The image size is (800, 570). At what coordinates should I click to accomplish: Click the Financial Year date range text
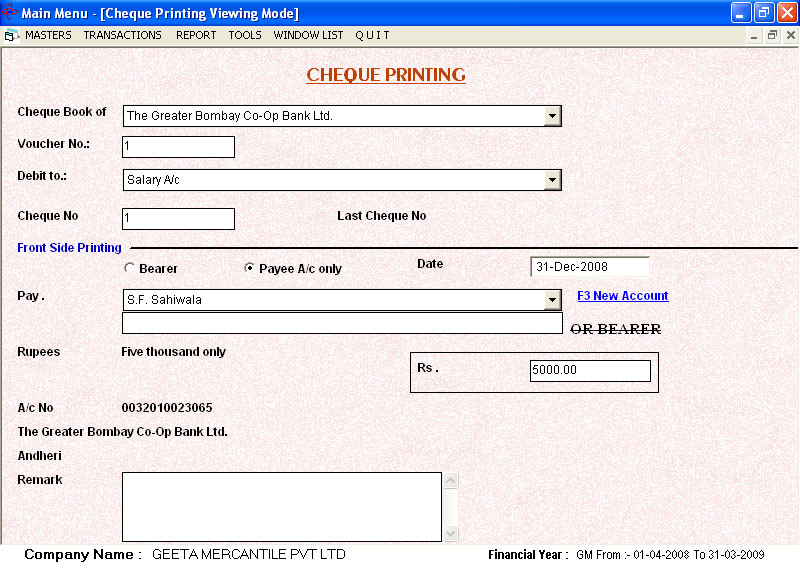670,555
